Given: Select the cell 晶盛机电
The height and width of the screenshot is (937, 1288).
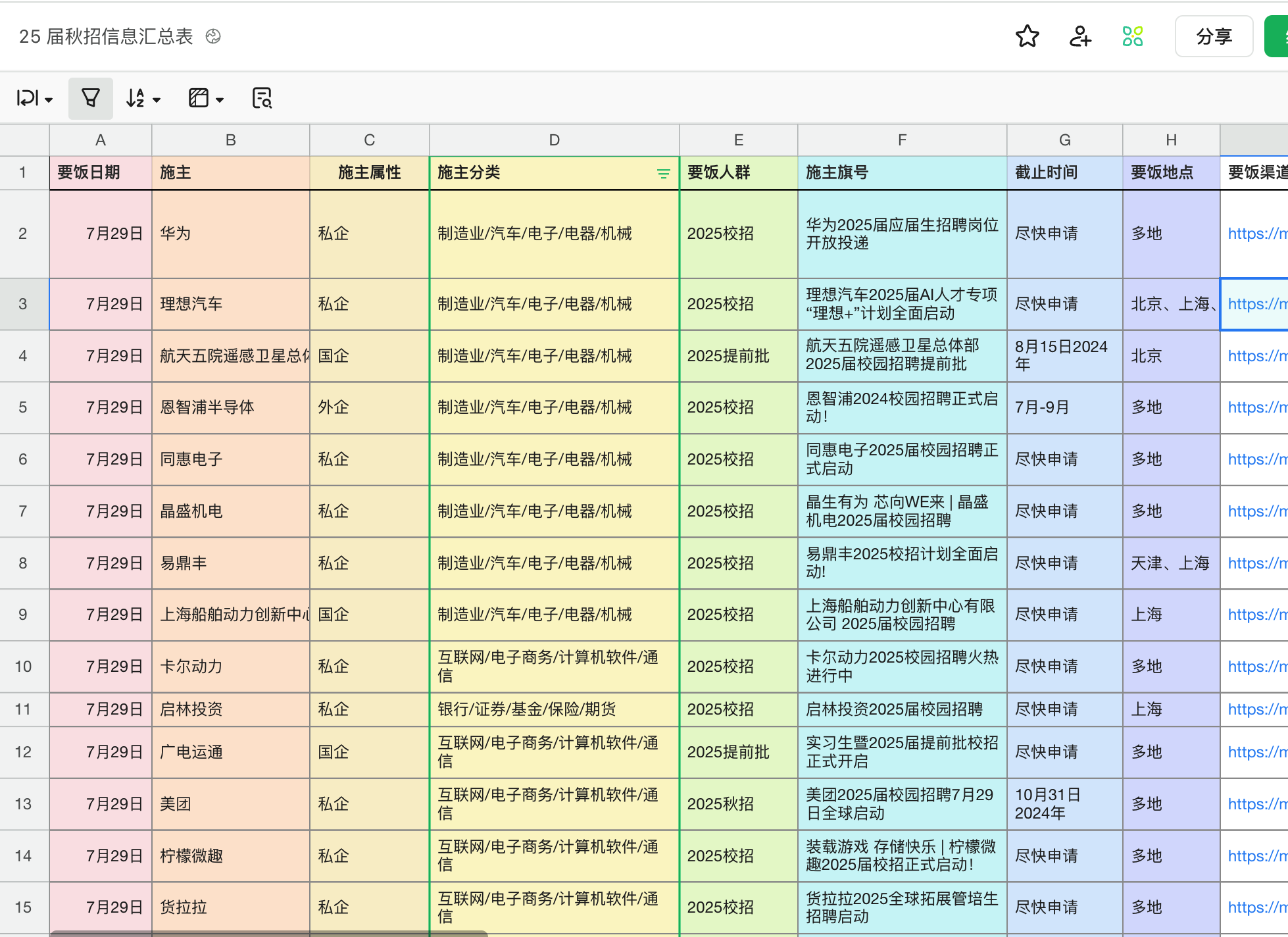Looking at the screenshot, I should coord(231,511).
